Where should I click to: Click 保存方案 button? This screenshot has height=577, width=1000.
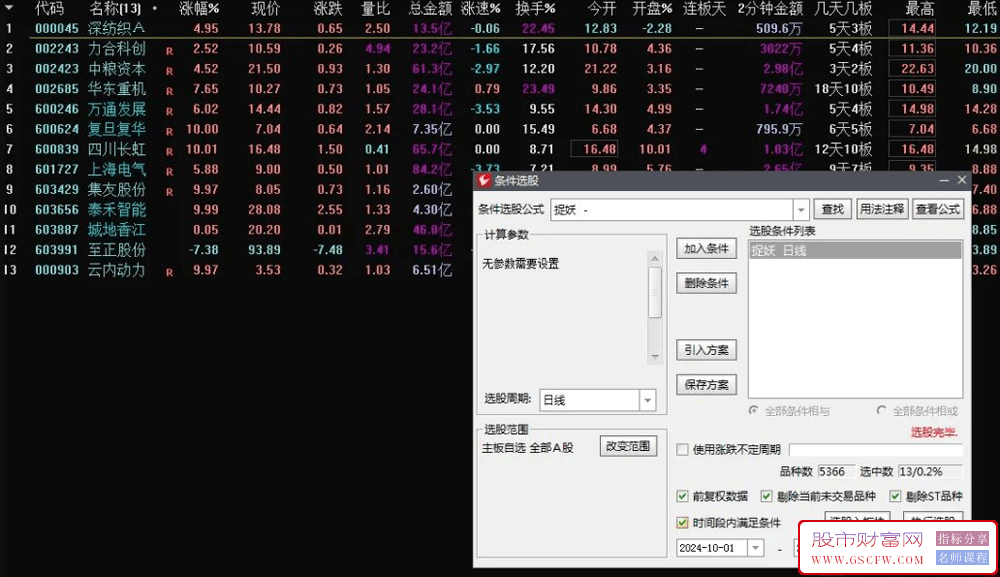click(x=706, y=384)
